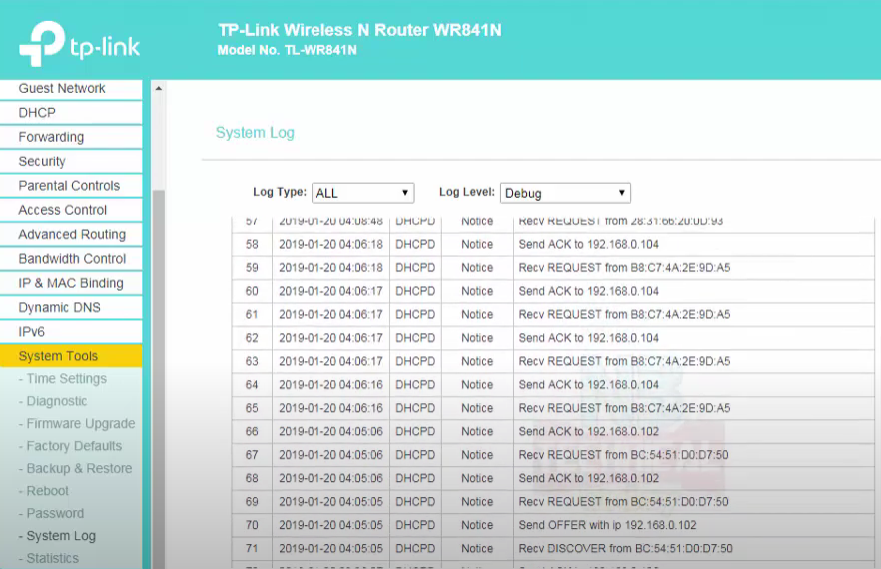Open the IPv6 menu
881x569 pixels.
(x=31, y=332)
